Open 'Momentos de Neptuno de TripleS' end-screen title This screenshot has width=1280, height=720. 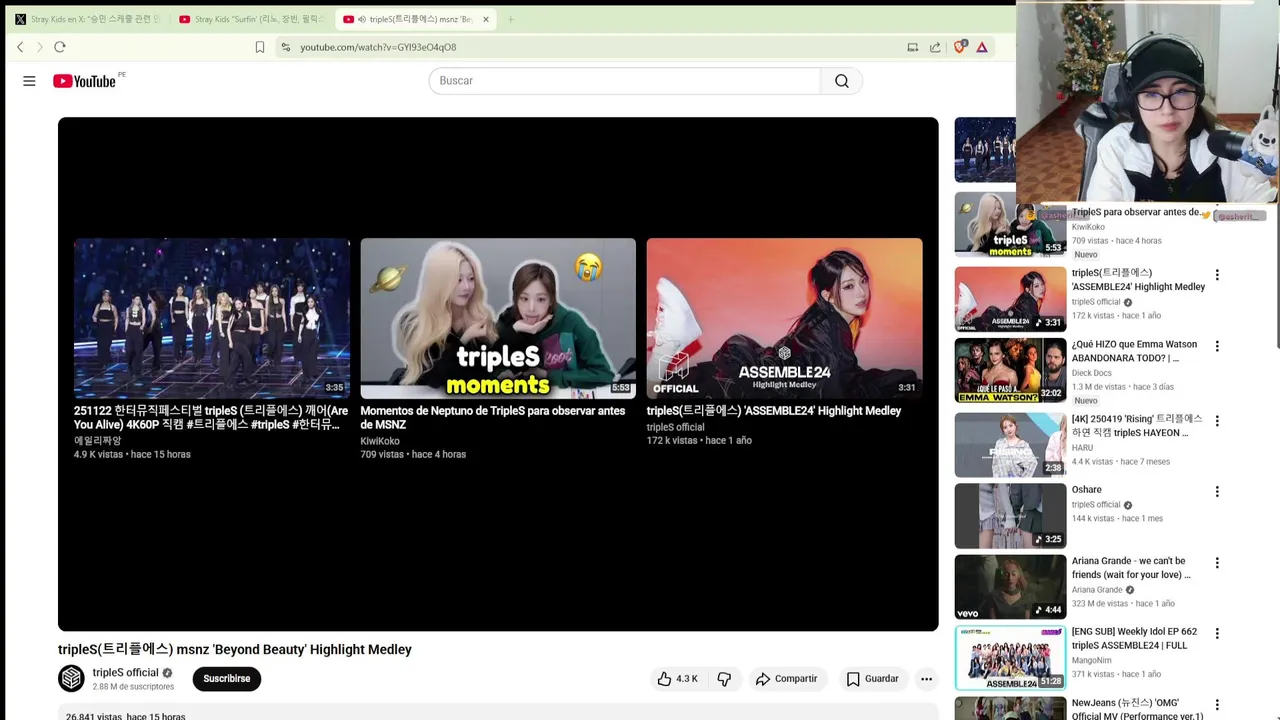pyautogui.click(x=493, y=417)
